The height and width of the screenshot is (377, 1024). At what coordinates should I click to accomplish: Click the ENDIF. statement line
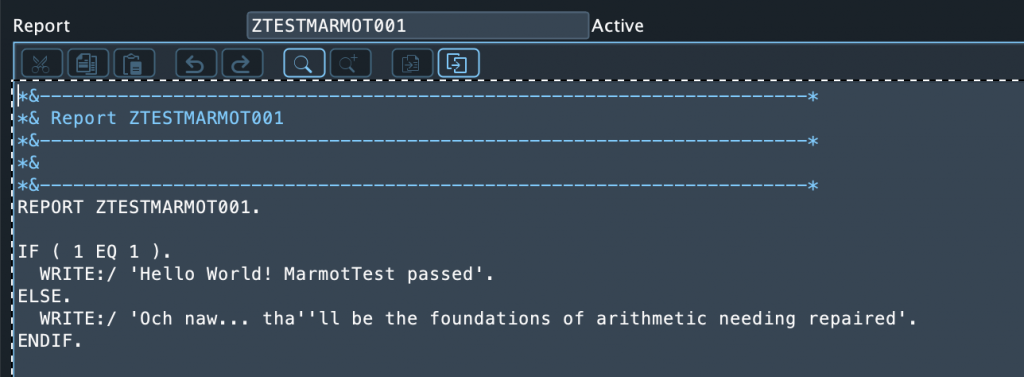tap(50, 341)
